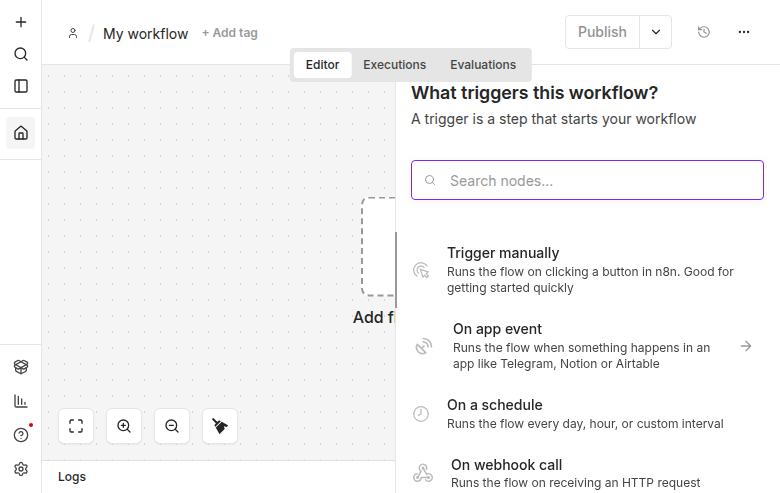The width and height of the screenshot is (780, 493).
Task: Zoom in on the canvas
Action: tap(124, 426)
